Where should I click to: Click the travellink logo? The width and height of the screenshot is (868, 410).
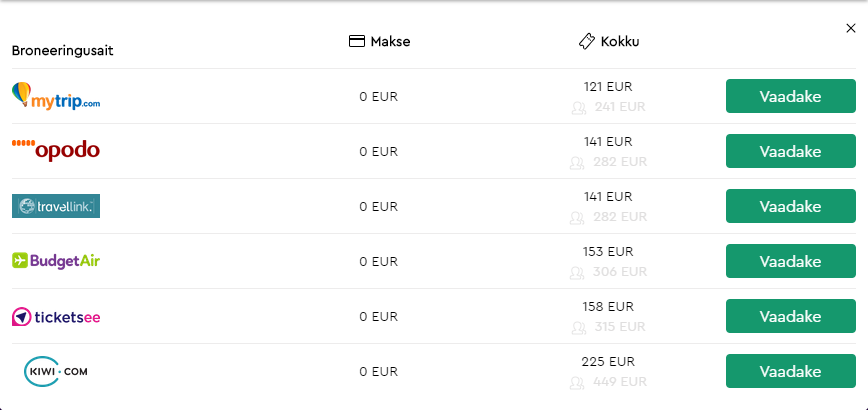(56, 206)
